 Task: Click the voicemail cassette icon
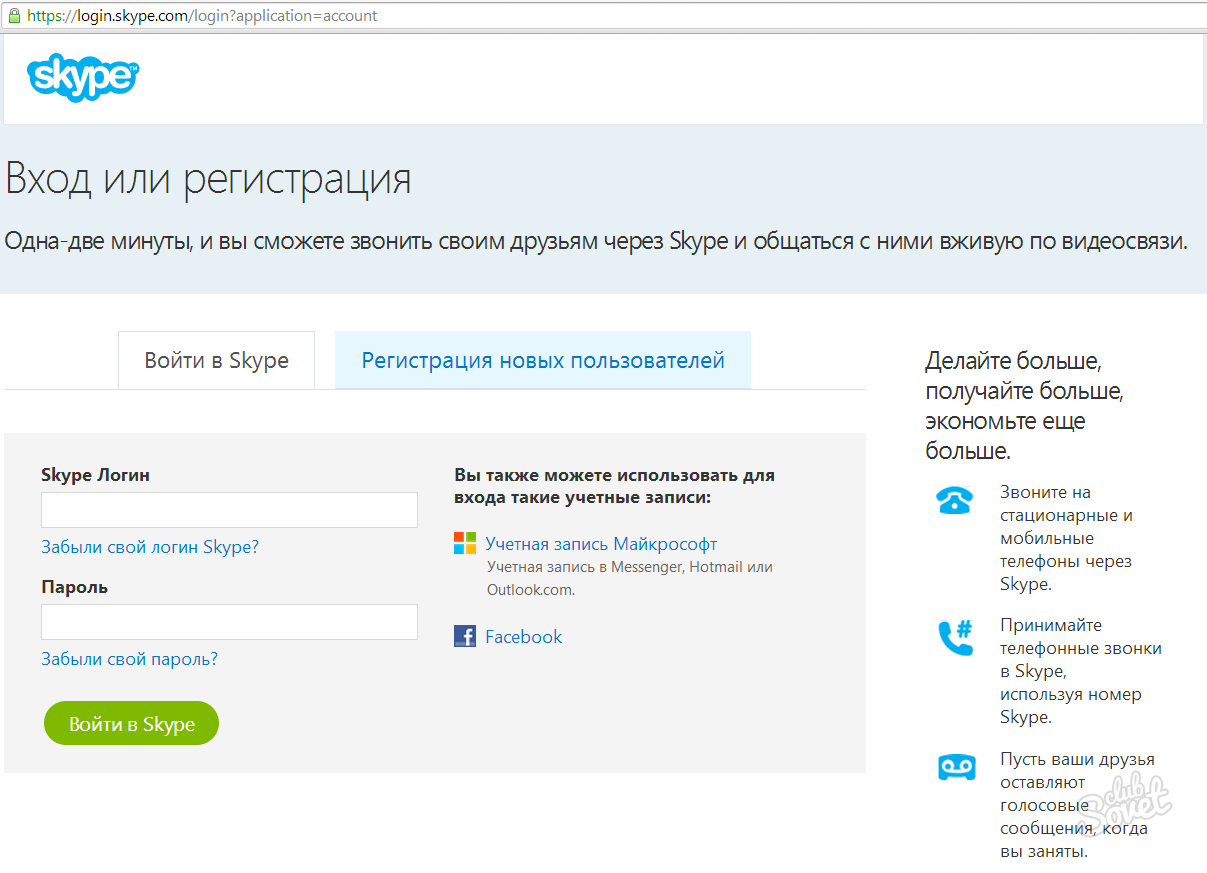click(956, 767)
